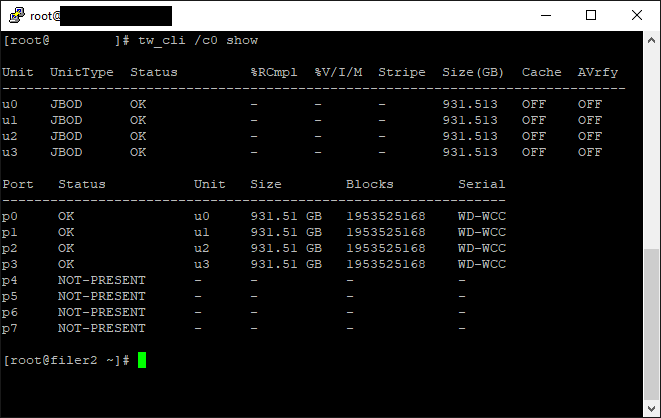
Task: Click the 'Blocks' column header
Action: [370, 185]
